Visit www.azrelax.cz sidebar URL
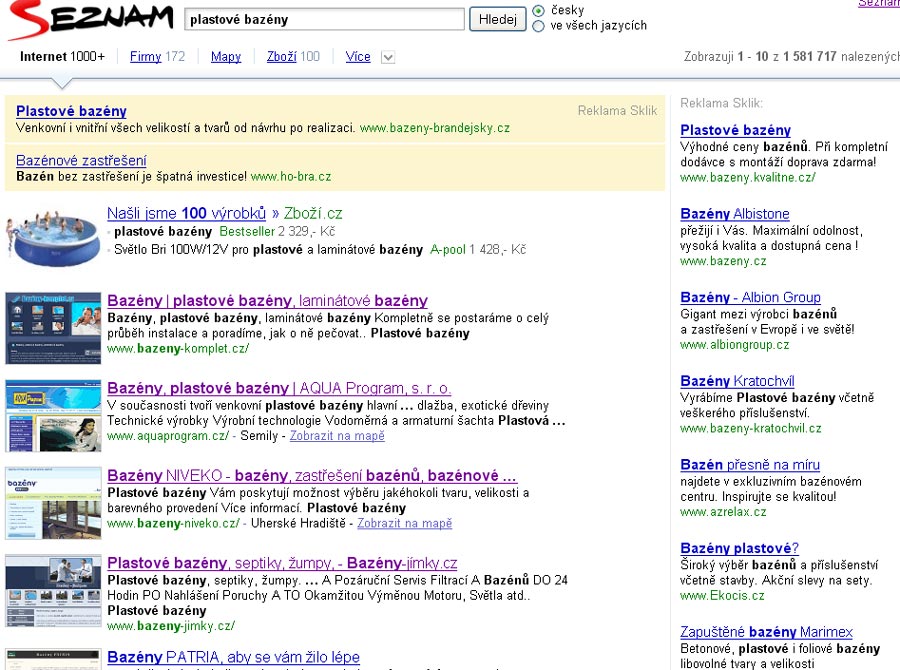 coord(723,512)
